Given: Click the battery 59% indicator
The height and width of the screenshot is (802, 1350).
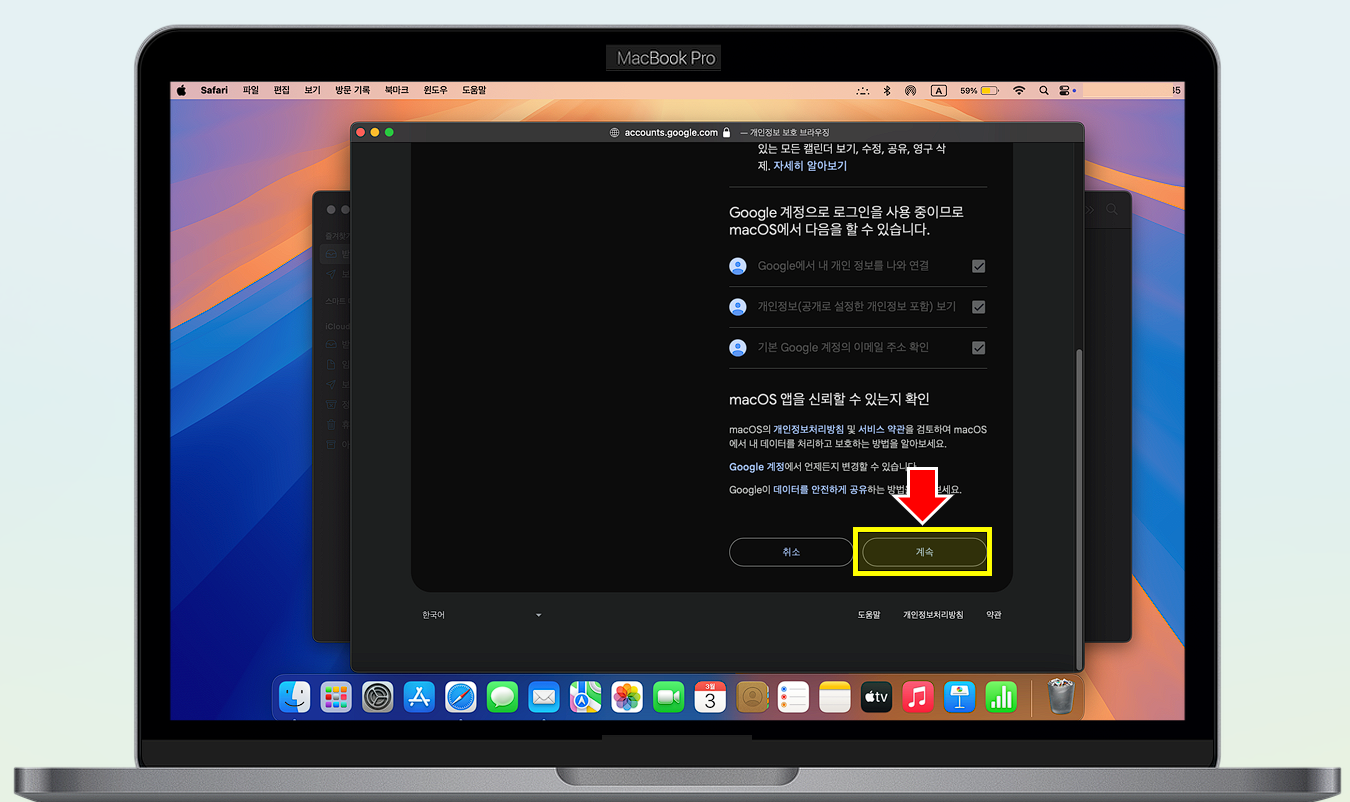Looking at the screenshot, I should [979, 90].
